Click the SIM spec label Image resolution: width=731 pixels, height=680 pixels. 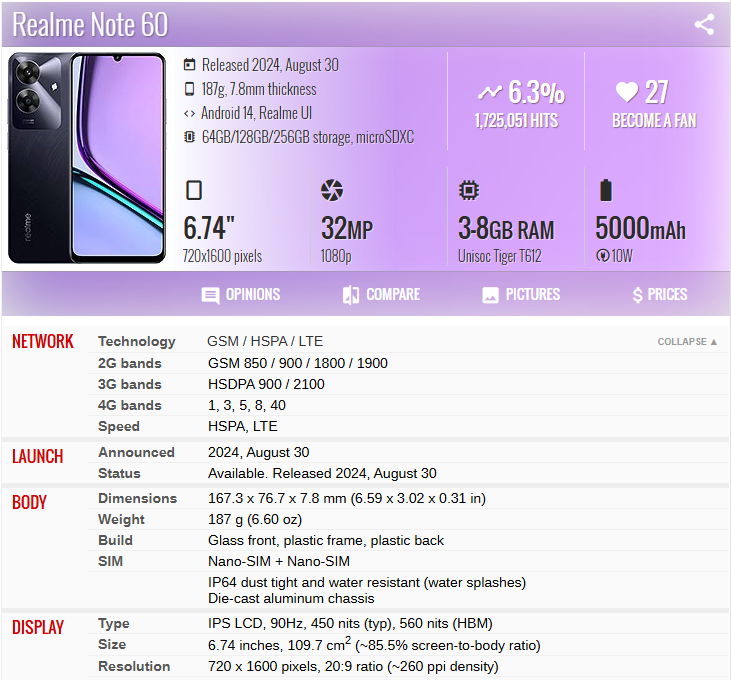click(110, 561)
